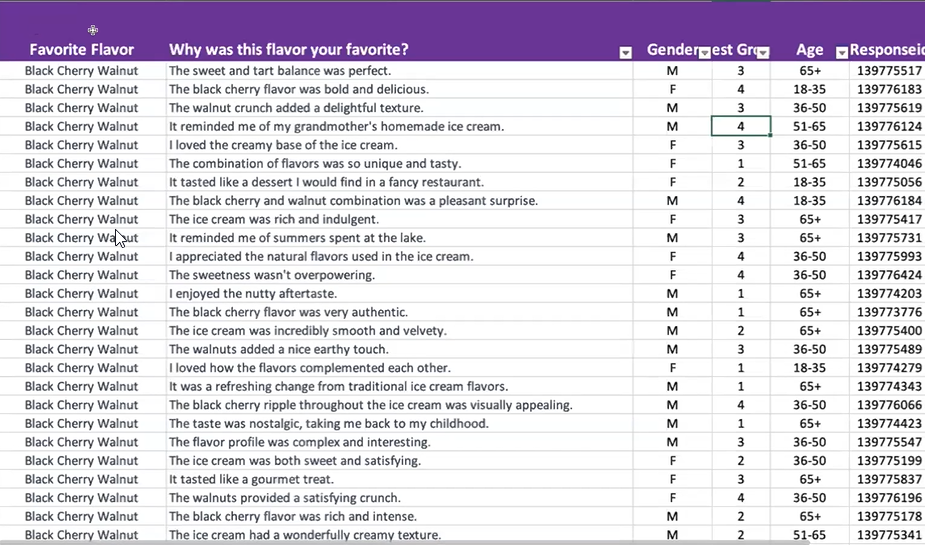The height and width of the screenshot is (545, 925).
Task: Select the 'refreshing change from traditional' cell
Action: pyautogui.click(x=399, y=386)
